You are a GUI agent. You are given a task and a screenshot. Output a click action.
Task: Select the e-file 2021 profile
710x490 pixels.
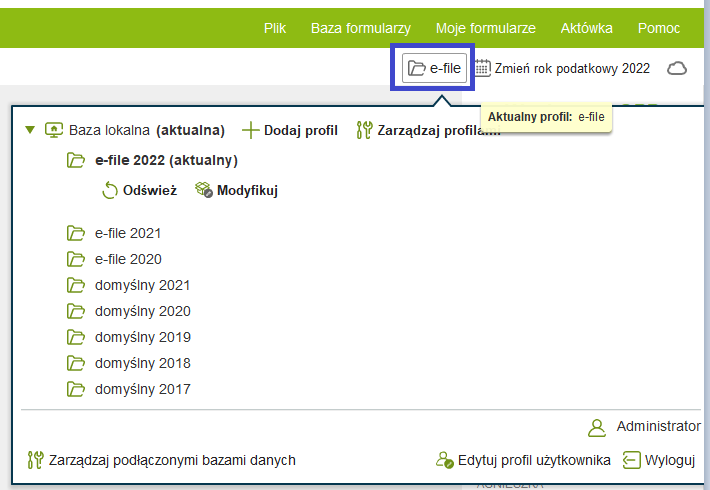pos(128,233)
